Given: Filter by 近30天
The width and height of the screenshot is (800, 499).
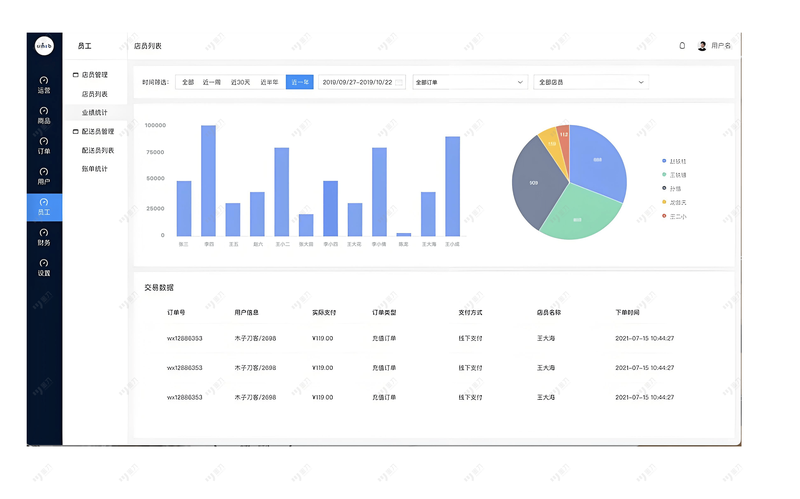Looking at the screenshot, I should pyautogui.click(x=240, y=82).
